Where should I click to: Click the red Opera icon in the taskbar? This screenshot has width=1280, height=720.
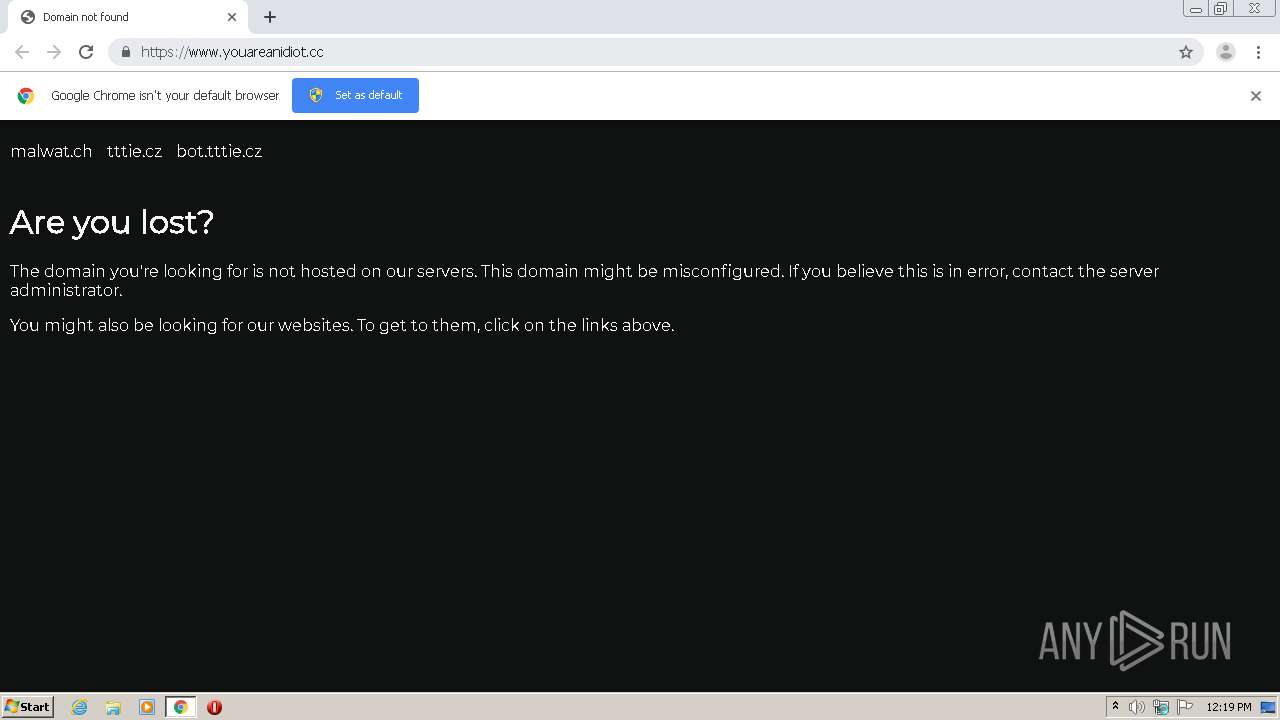click(x=214, y=707)
